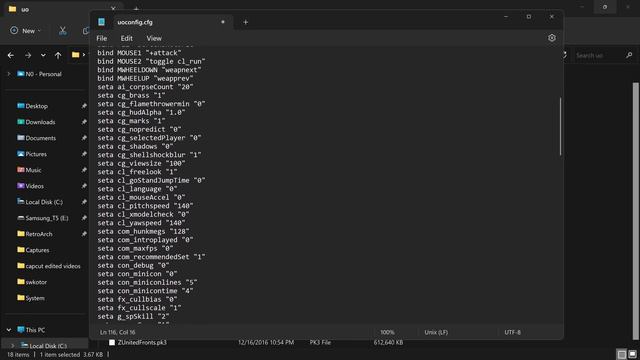Screen dimensions: 640x360
Task: Open the swkotor folder
Action: [x=36, y=282]
